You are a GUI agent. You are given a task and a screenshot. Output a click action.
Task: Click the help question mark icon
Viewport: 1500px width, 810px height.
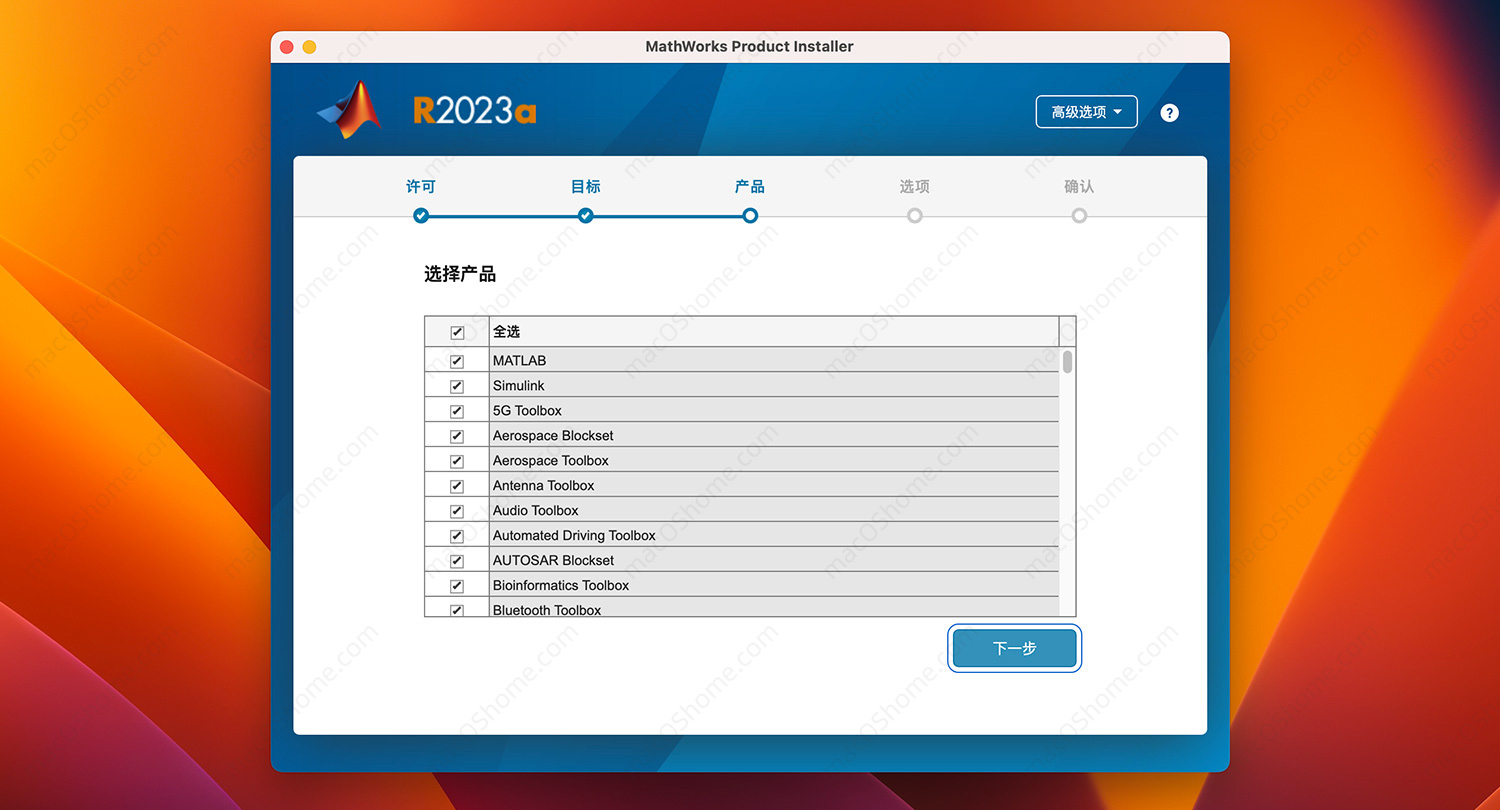point(1169,113)
